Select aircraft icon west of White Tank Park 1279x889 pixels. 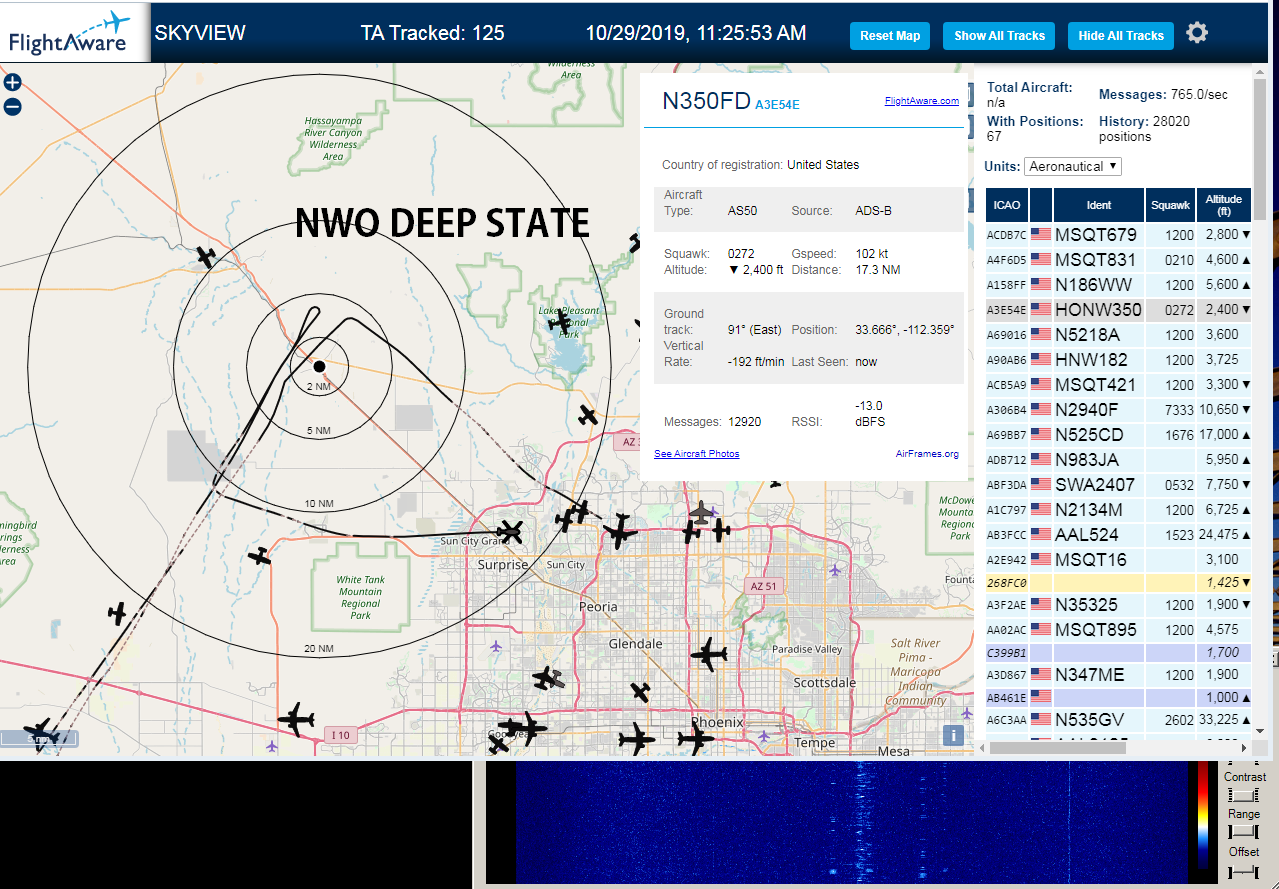pos(260,555)
